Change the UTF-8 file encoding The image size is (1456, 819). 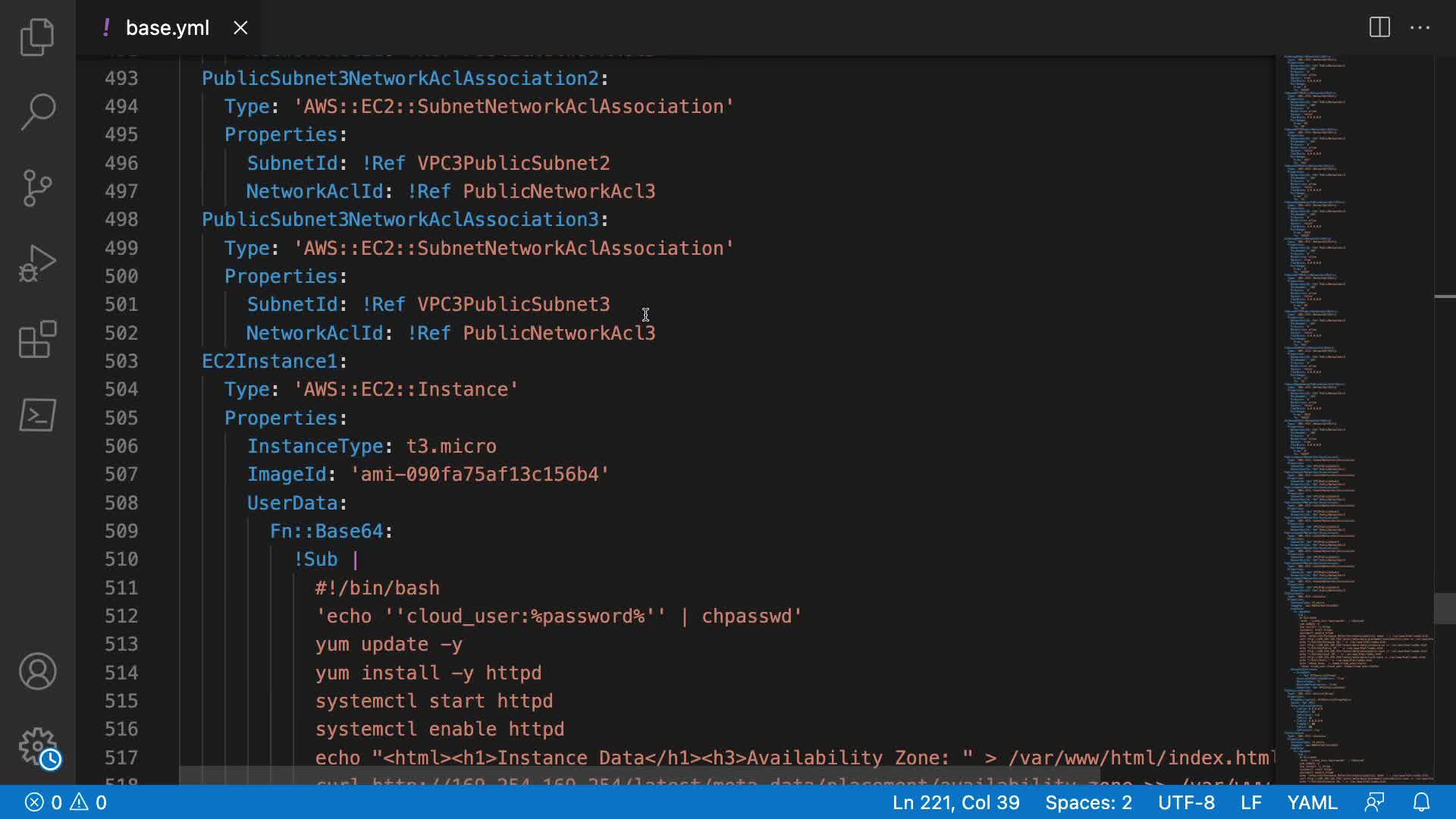click(1186, 802)
